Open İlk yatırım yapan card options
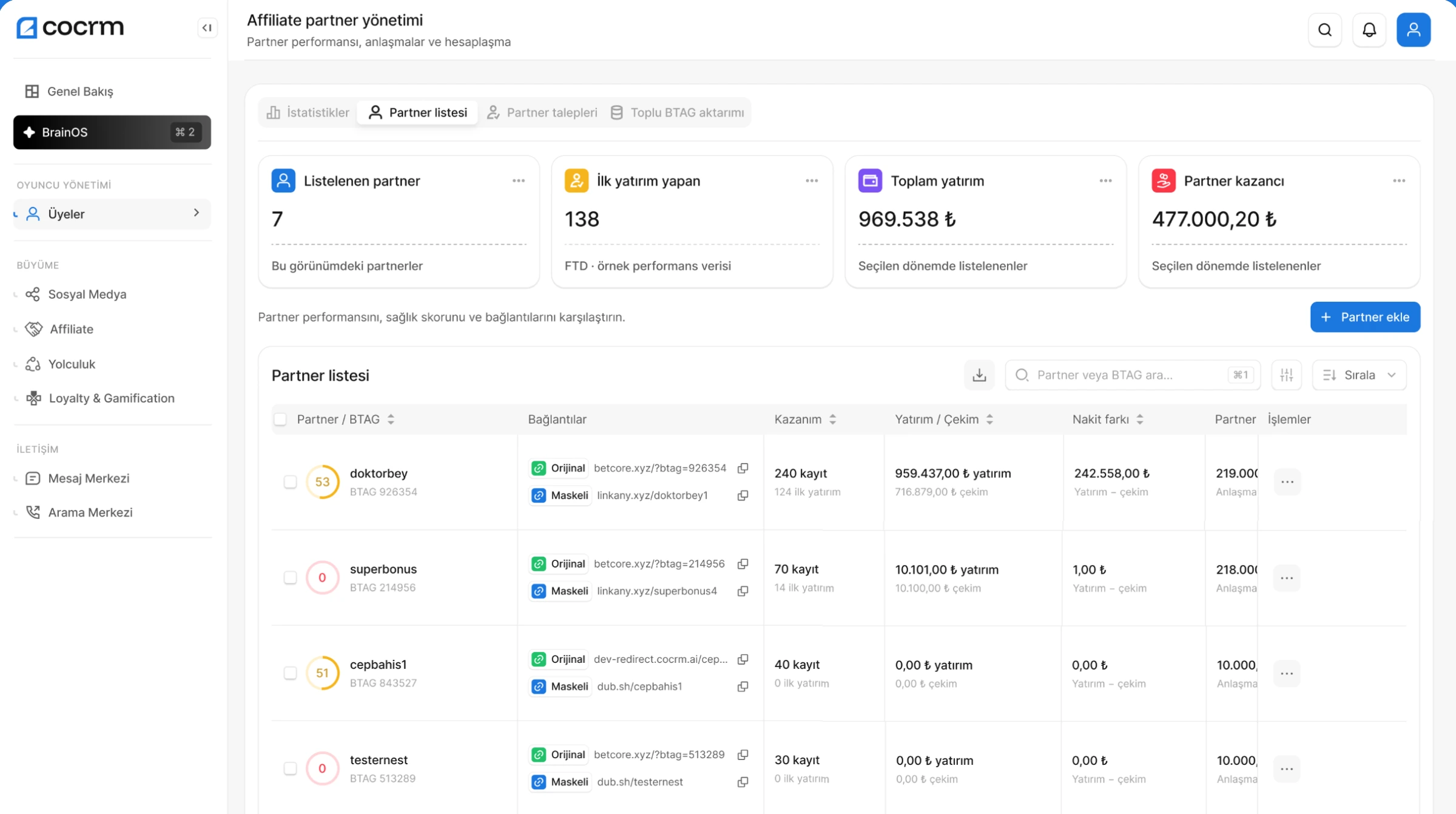1456x814 pixels. [812, 181]
